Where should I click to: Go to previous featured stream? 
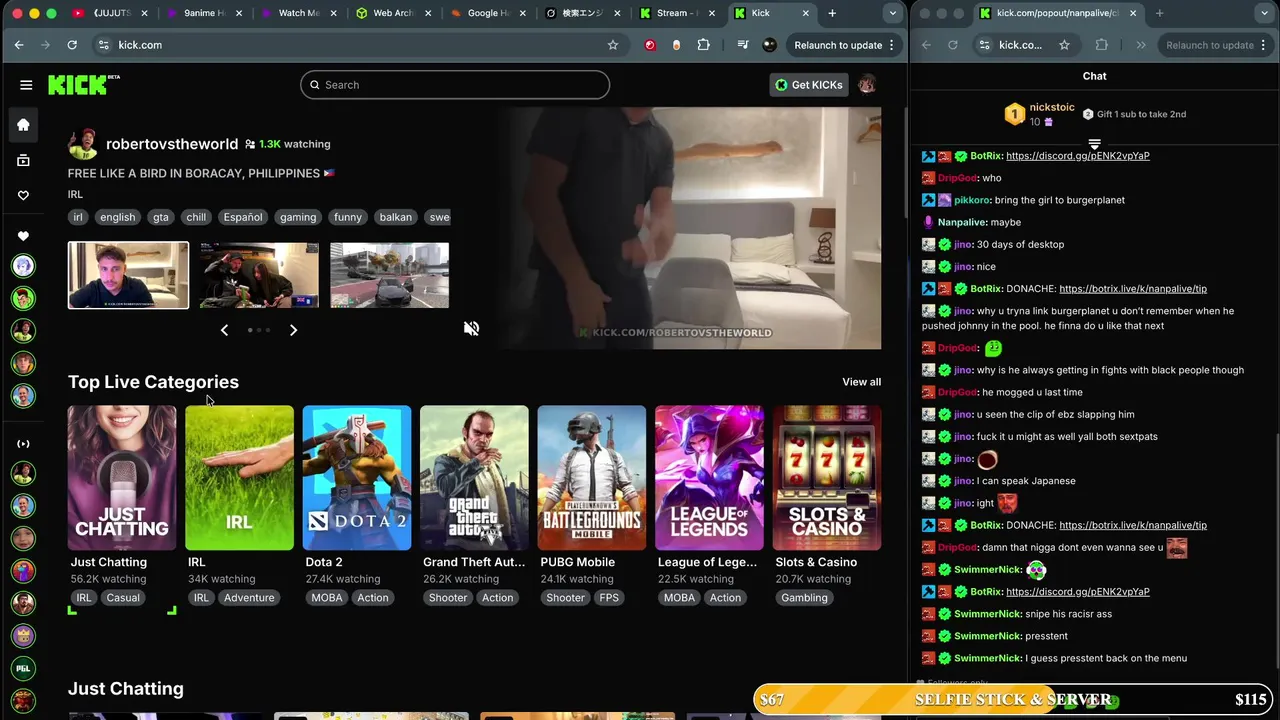[224, 330]
